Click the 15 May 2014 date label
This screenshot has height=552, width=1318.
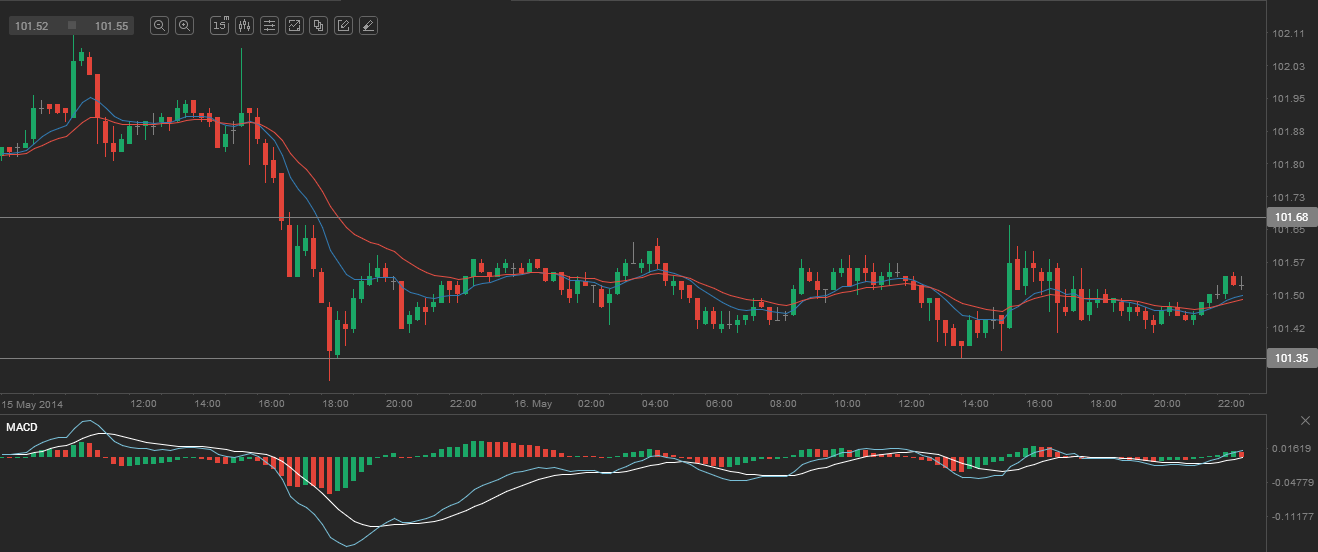[x=33, y=403]
